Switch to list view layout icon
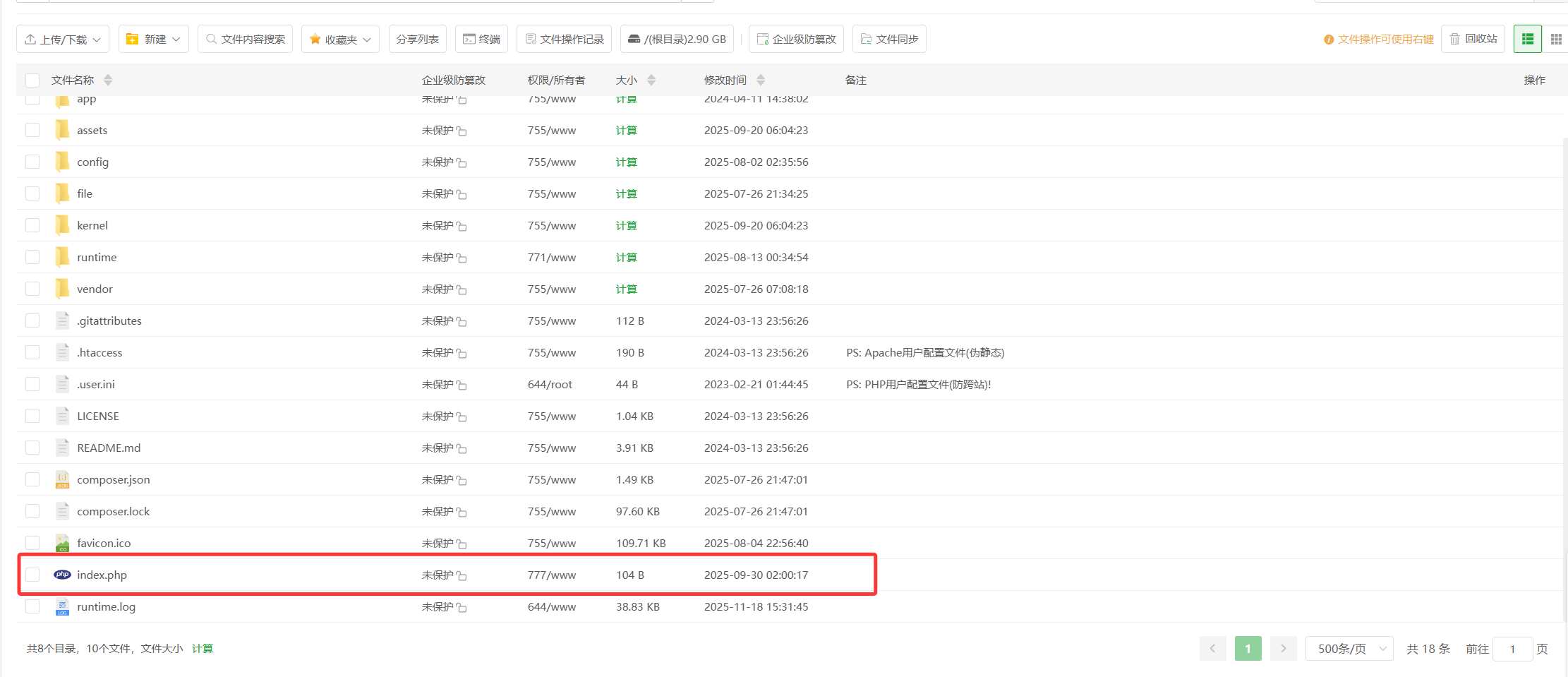The height and width of the screenshot is (677, 1568). (x=1528, y=39)
